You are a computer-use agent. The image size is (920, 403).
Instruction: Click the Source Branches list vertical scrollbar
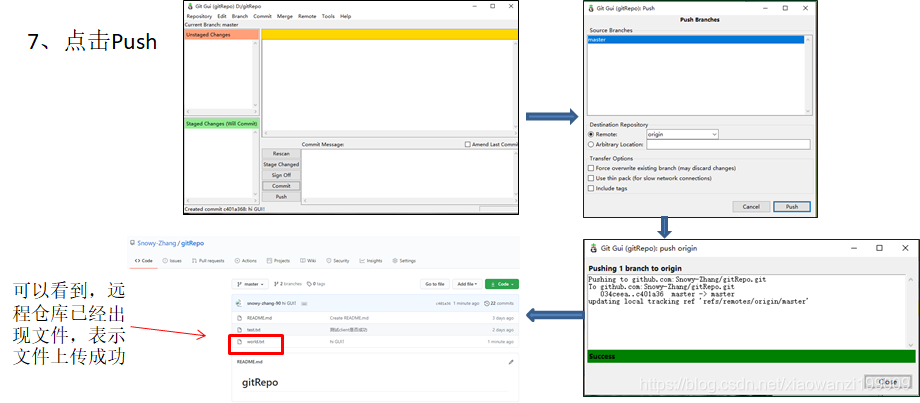808,75
